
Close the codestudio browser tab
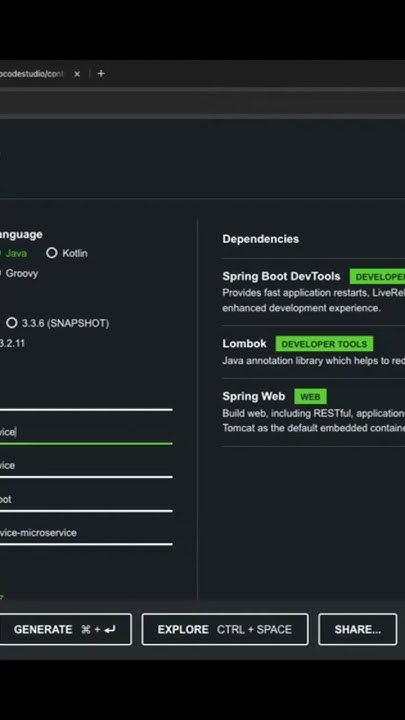[x=77, y=74]
